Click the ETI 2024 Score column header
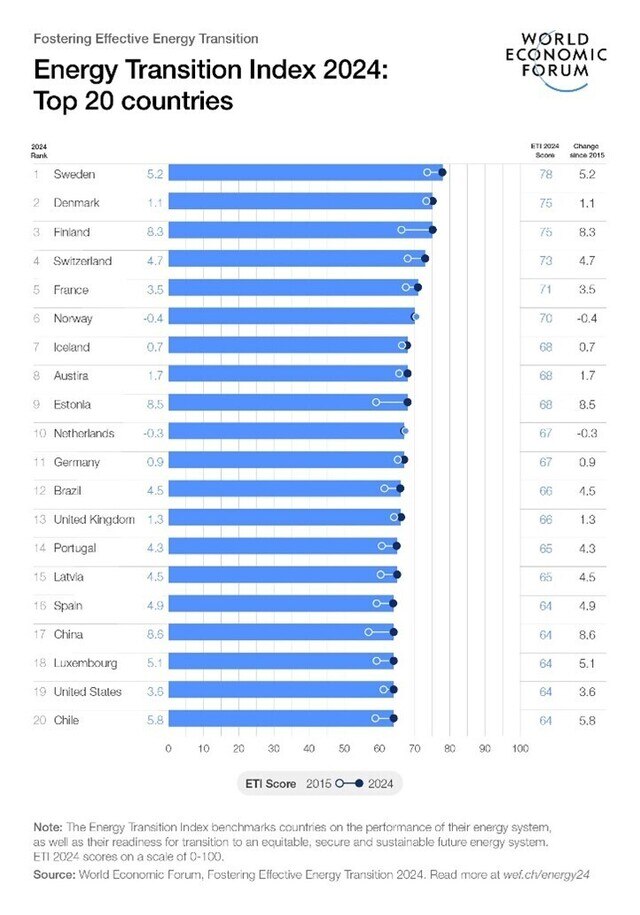This screenshot has width=640, height=915. [544, 150]
